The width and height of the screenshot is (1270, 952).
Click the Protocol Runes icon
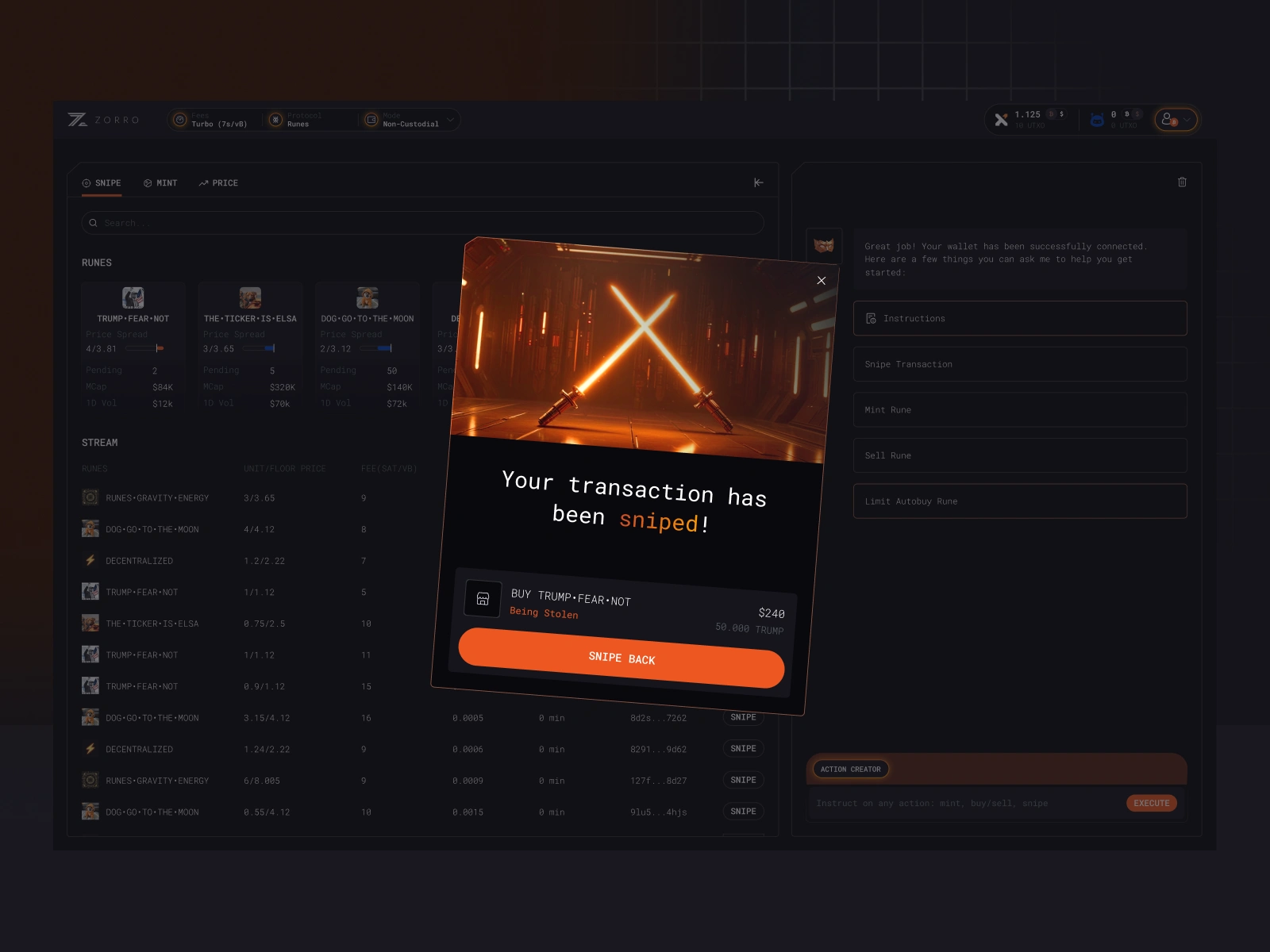[275, 120]
